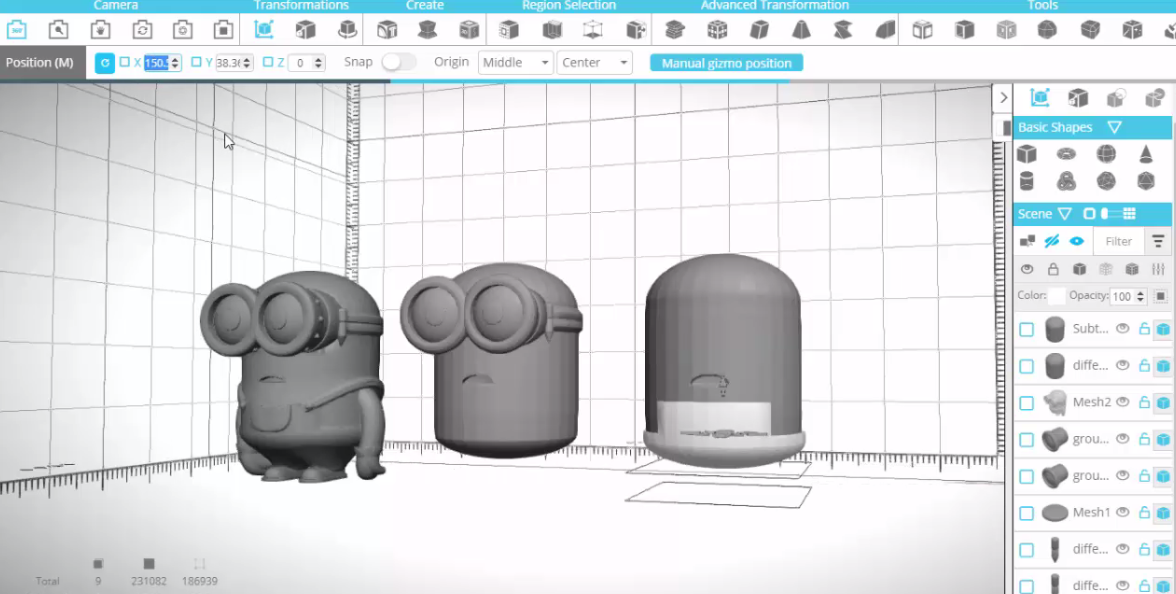The image size is (1176, 594).
Task: Add a torus from Basic Shapes
Action: (x=1066, y=154)
